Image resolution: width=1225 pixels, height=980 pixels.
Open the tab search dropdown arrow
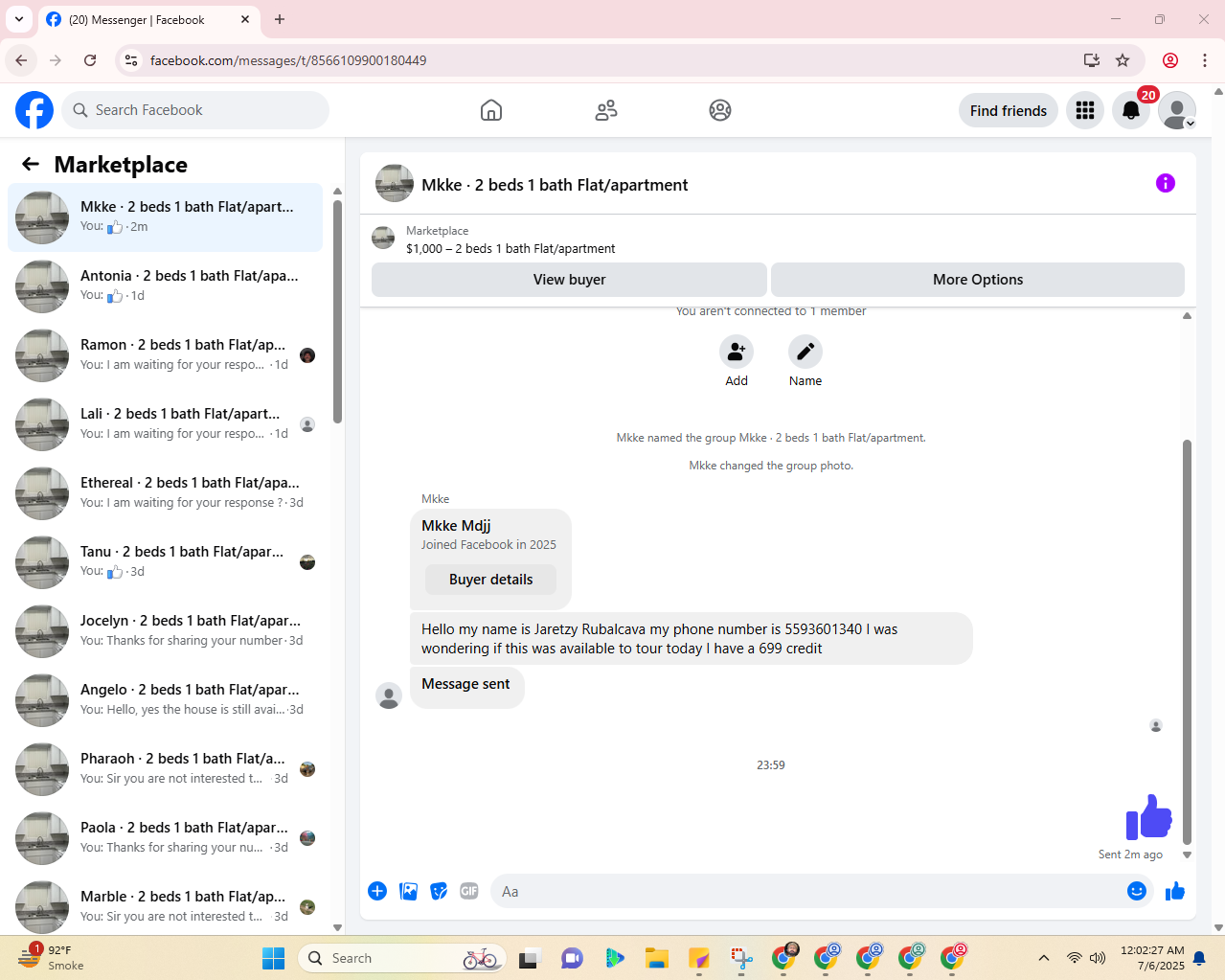pyautogui.click(x=19, y=19)
